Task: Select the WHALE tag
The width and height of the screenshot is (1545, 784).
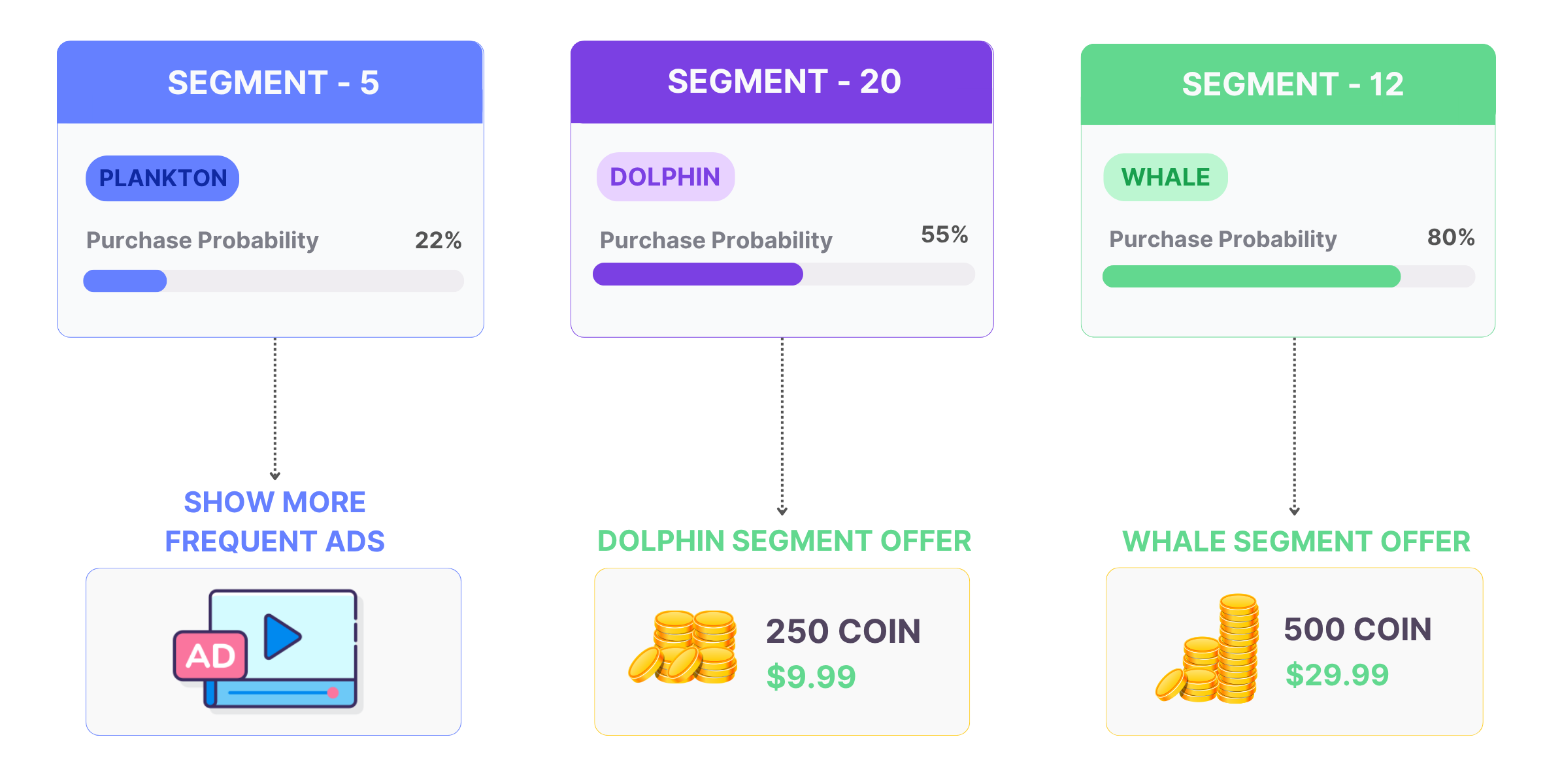Action: point(1165,177)
